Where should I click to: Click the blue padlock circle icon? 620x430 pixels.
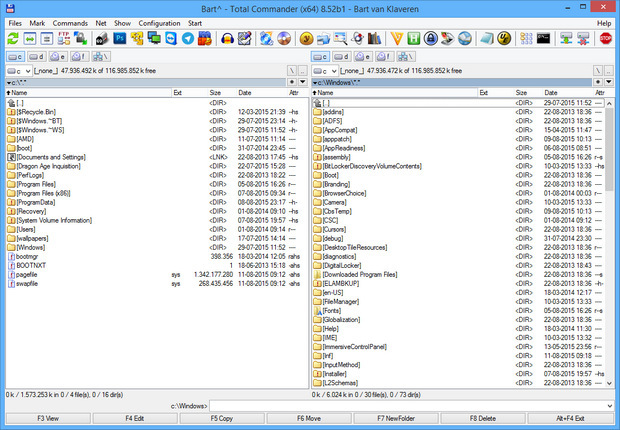[431, 39]
